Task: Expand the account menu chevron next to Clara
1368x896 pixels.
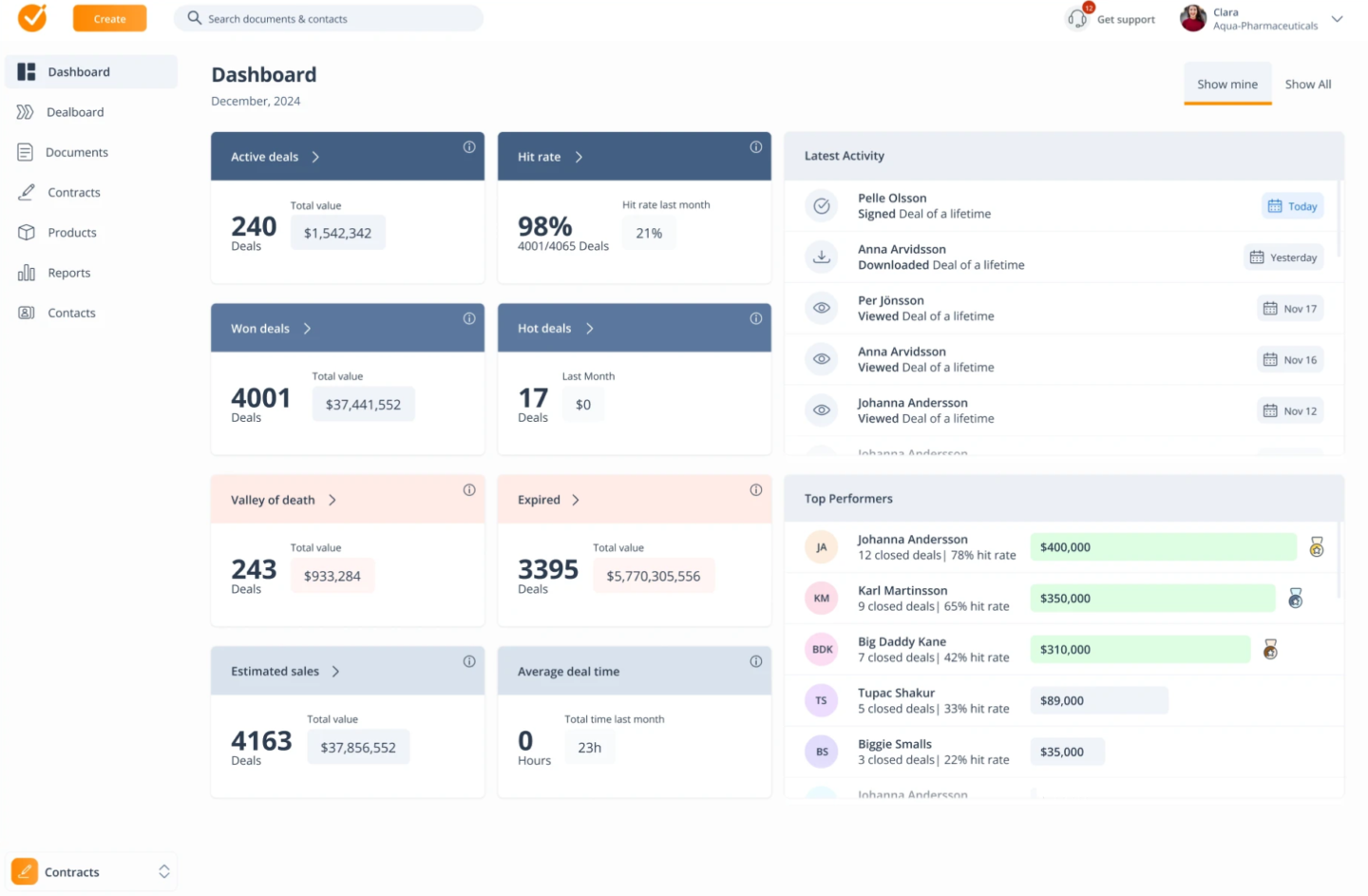Action: tap(1338, 19)
